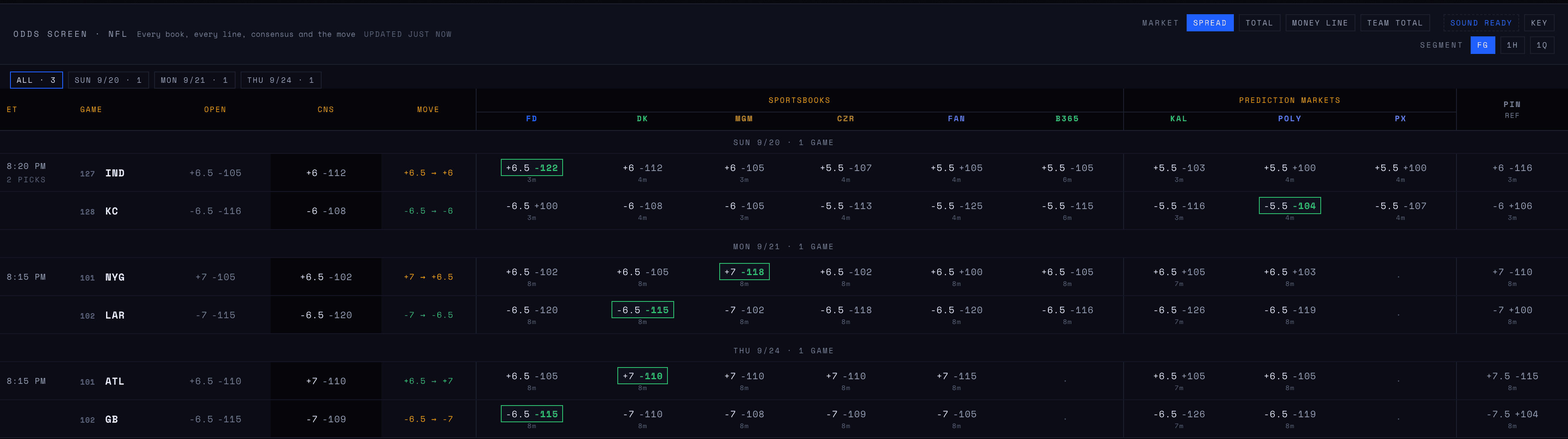This screenshot has height=439, width=1568.
Task: Click CZR -7 -109 GB line
Action: tap(845, 414)
